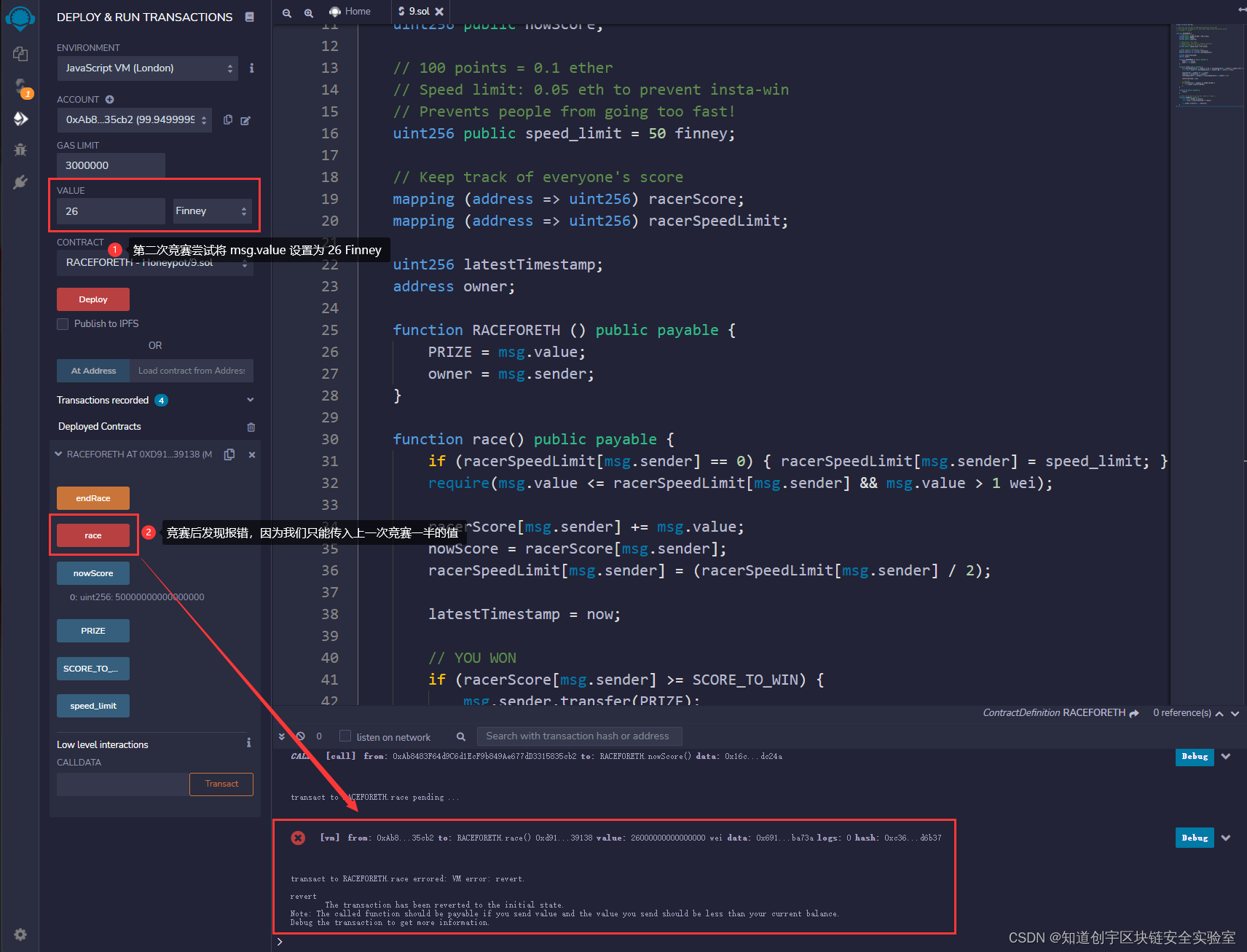Go to next reference with down chevron

click(1235, 714)
